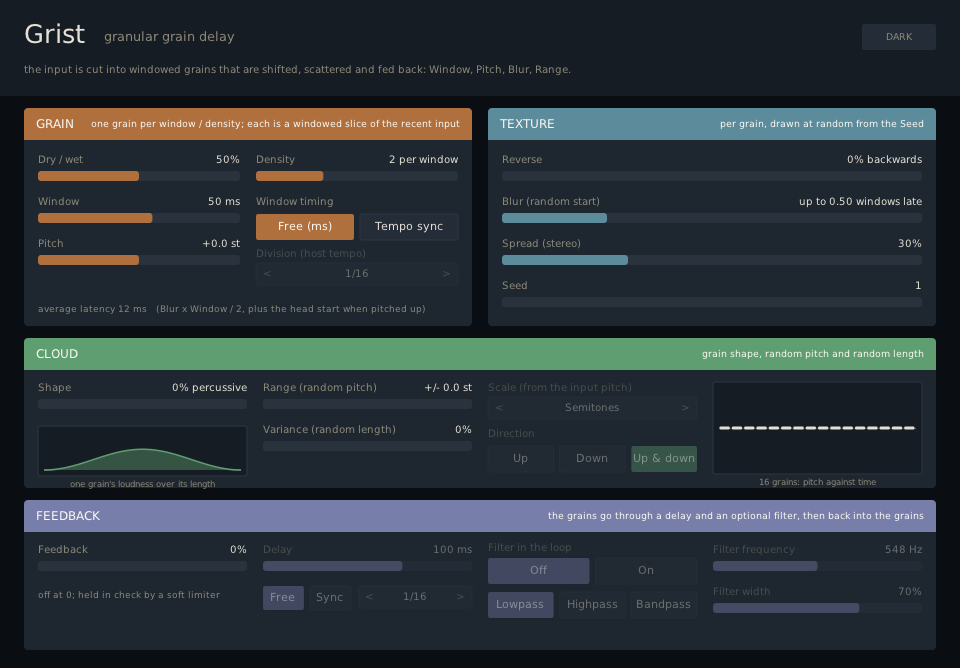Select the Up direction
Image resolution: width=960 pixels, height=668 pixels.
click(x=520, y=459)
